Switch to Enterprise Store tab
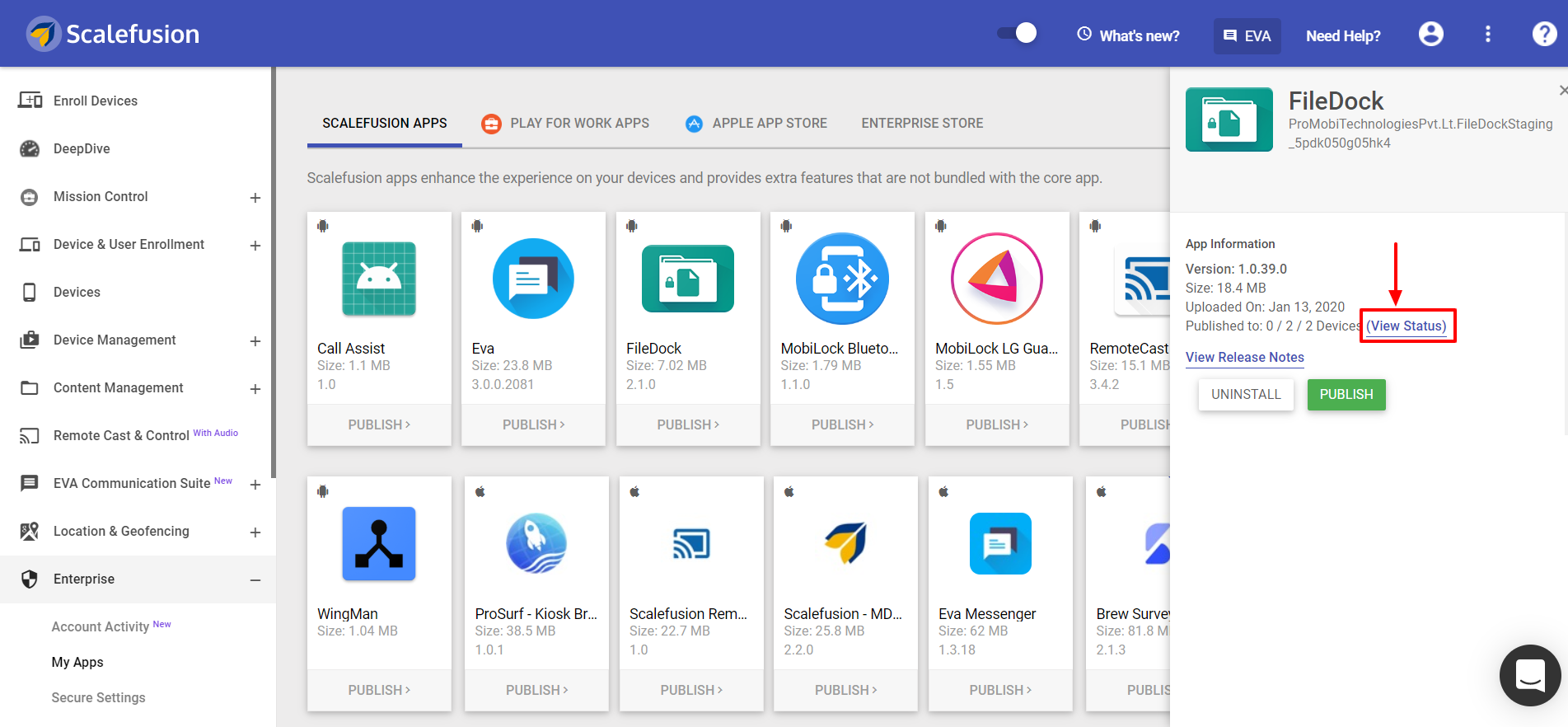This screenshot has width=1568, height=727. tap(922, 123)
